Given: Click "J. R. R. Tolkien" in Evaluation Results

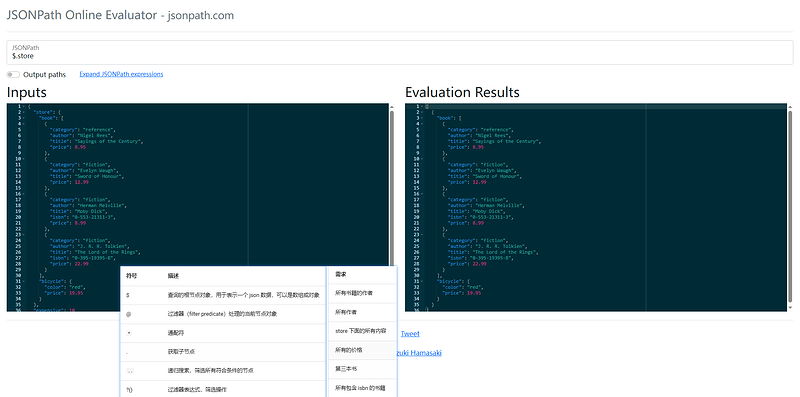Looking at the screenshot, I should [497, 246].
